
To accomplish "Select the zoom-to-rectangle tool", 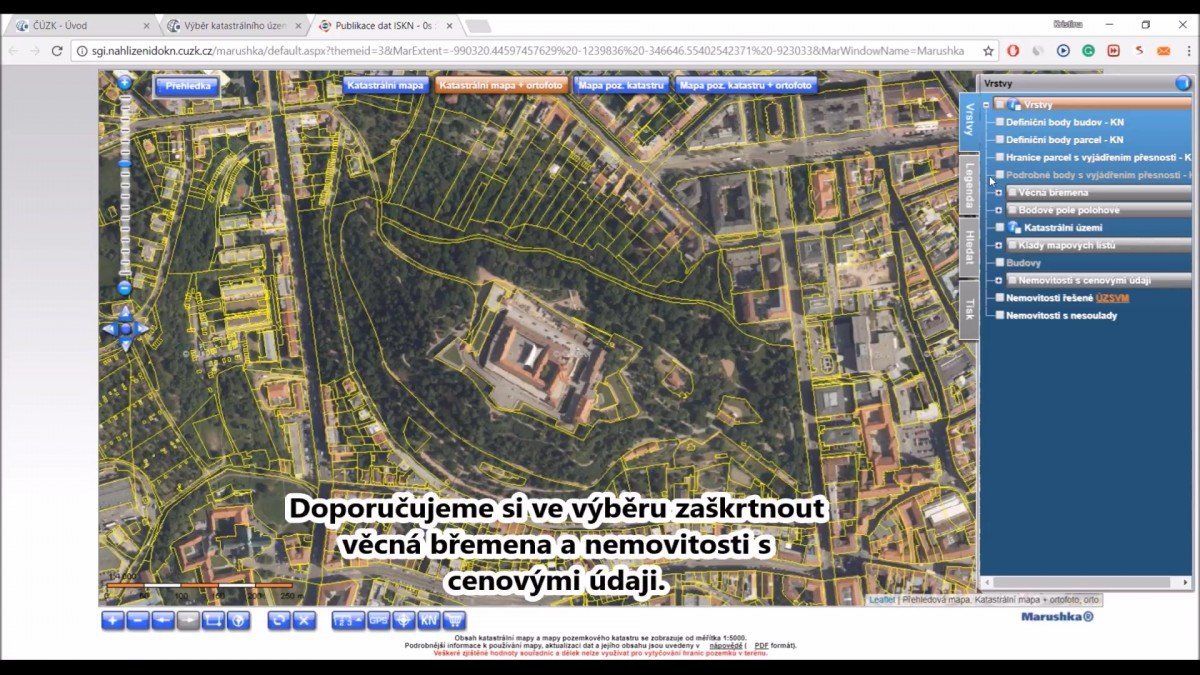I will 213,620.
